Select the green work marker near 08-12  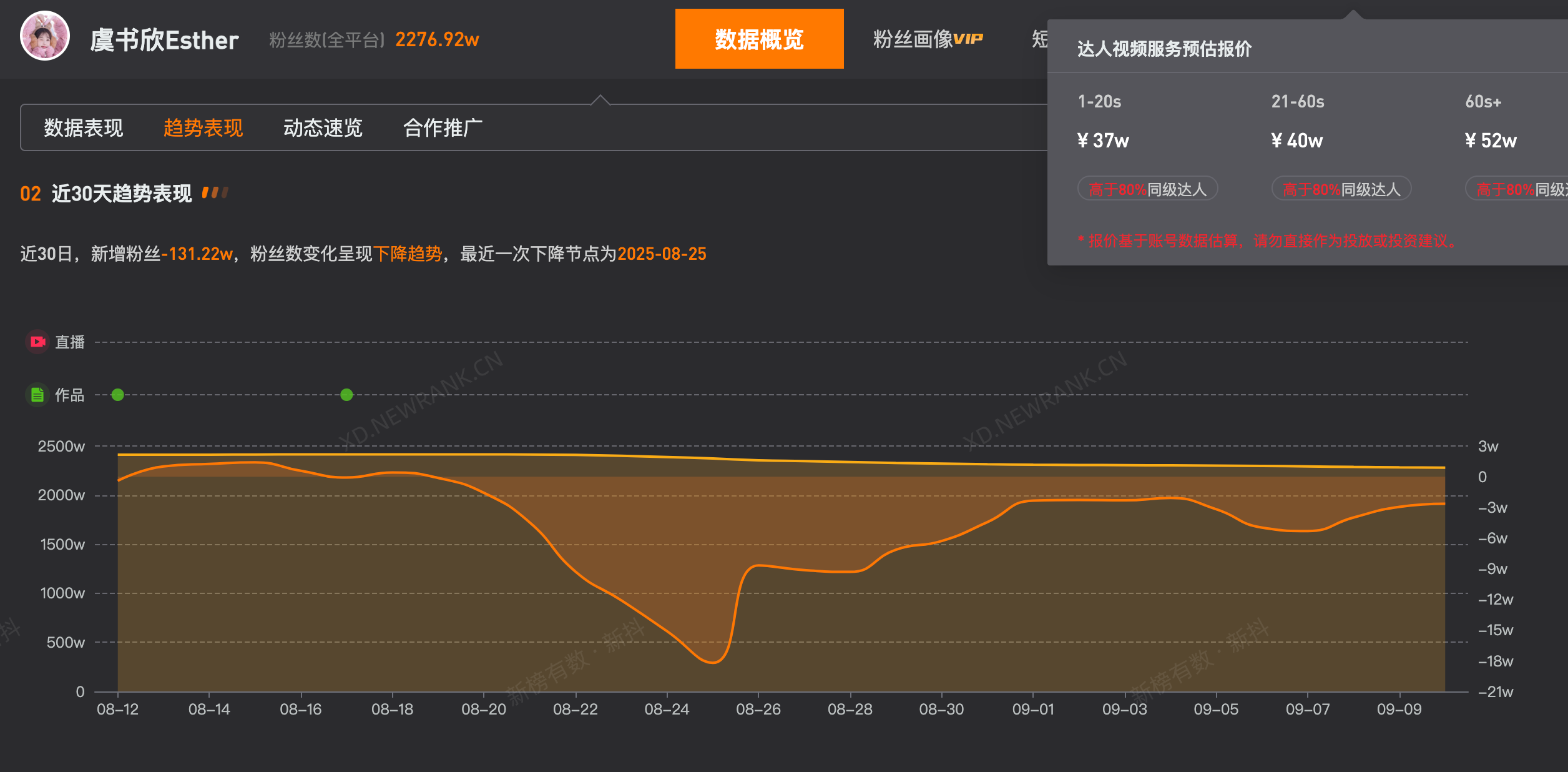click(x=119, y=394)
